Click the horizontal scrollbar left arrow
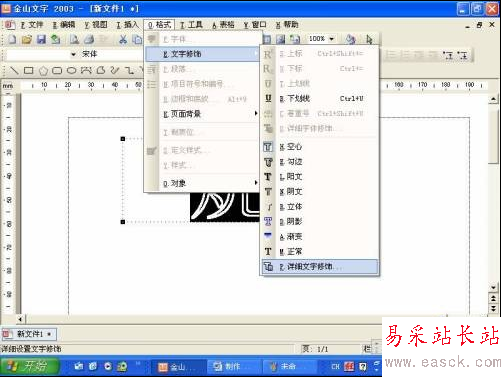 click(x=20, y=319)
